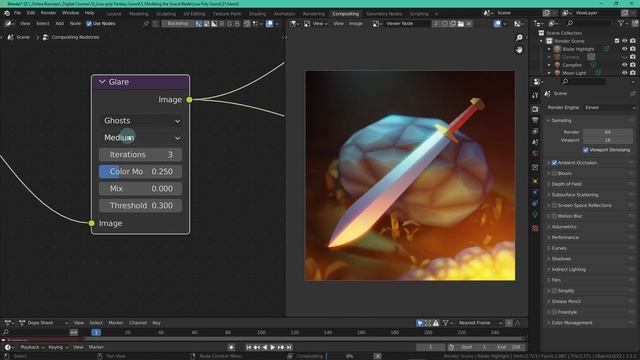Screen dimensions: 640x360
Task: Click Compositing Nodetree breadcrumb
Action: (x=75, y=37)
